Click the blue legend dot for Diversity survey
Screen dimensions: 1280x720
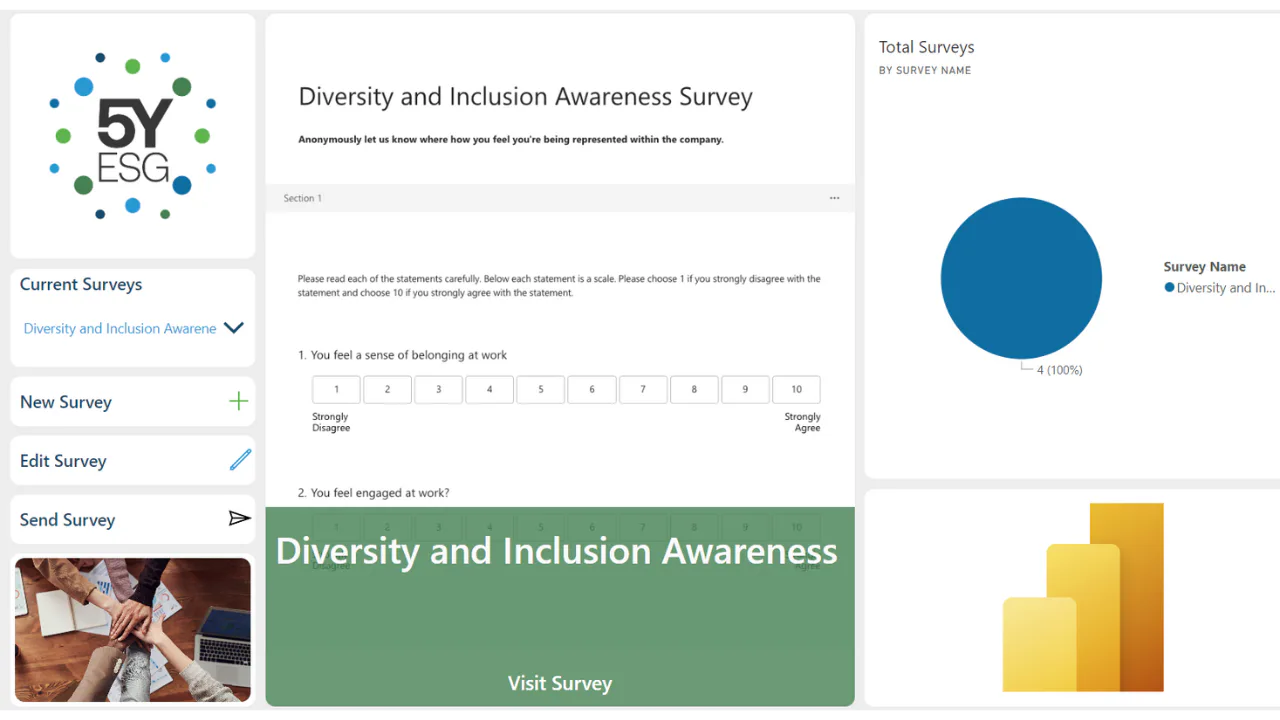1169,287
